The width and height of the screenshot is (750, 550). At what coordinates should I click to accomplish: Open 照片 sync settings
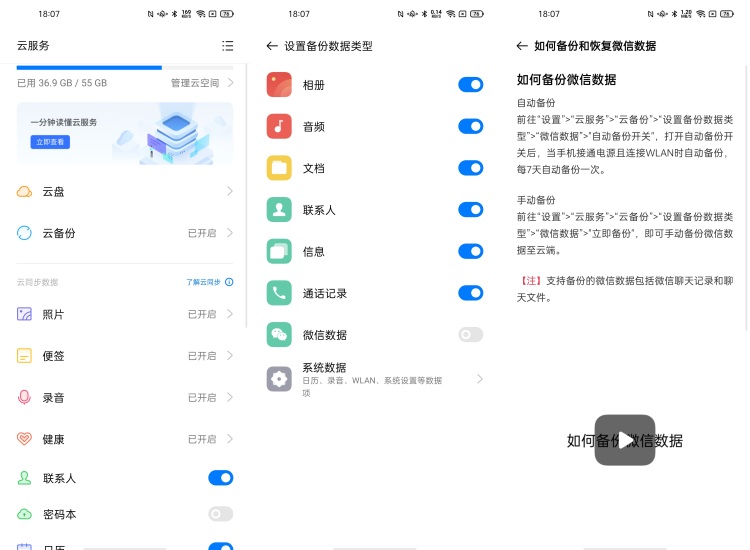[x=125, y=314]
